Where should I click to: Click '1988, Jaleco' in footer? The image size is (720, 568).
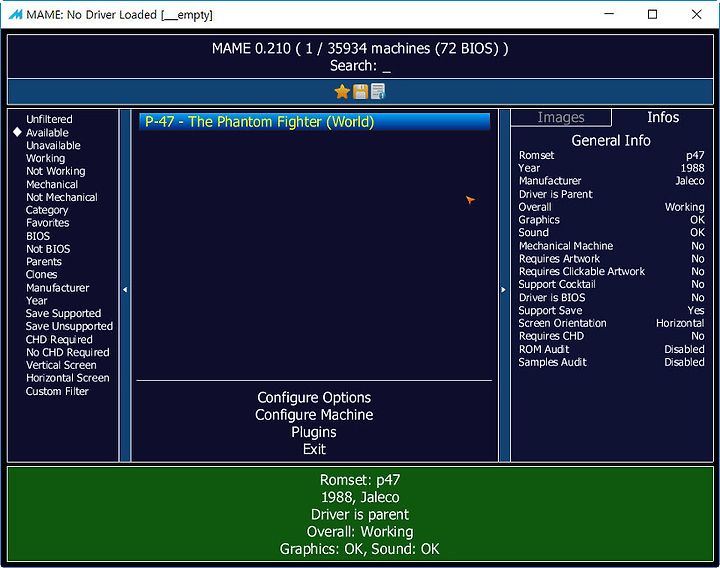(x=360, y=497)
